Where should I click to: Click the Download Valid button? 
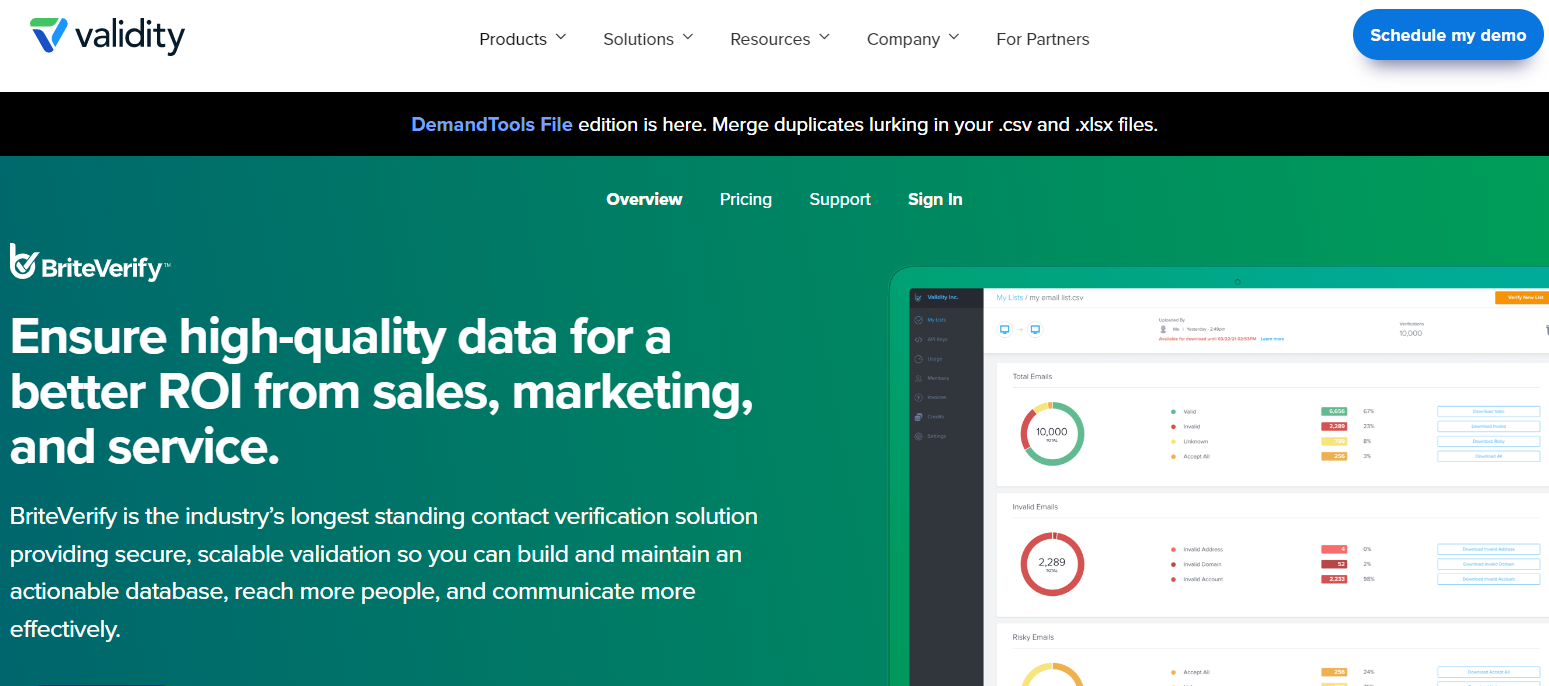click(1488, 411)
